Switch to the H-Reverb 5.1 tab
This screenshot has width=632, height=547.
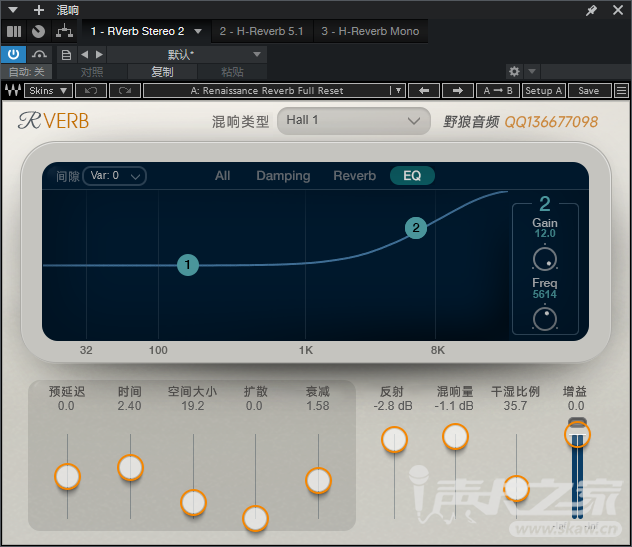point(261,31)
